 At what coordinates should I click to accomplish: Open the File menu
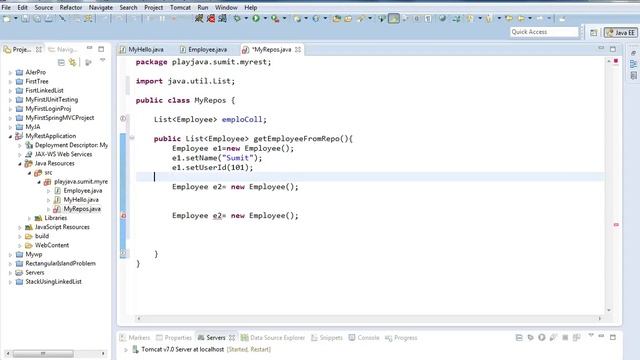[x=6, y=7]
